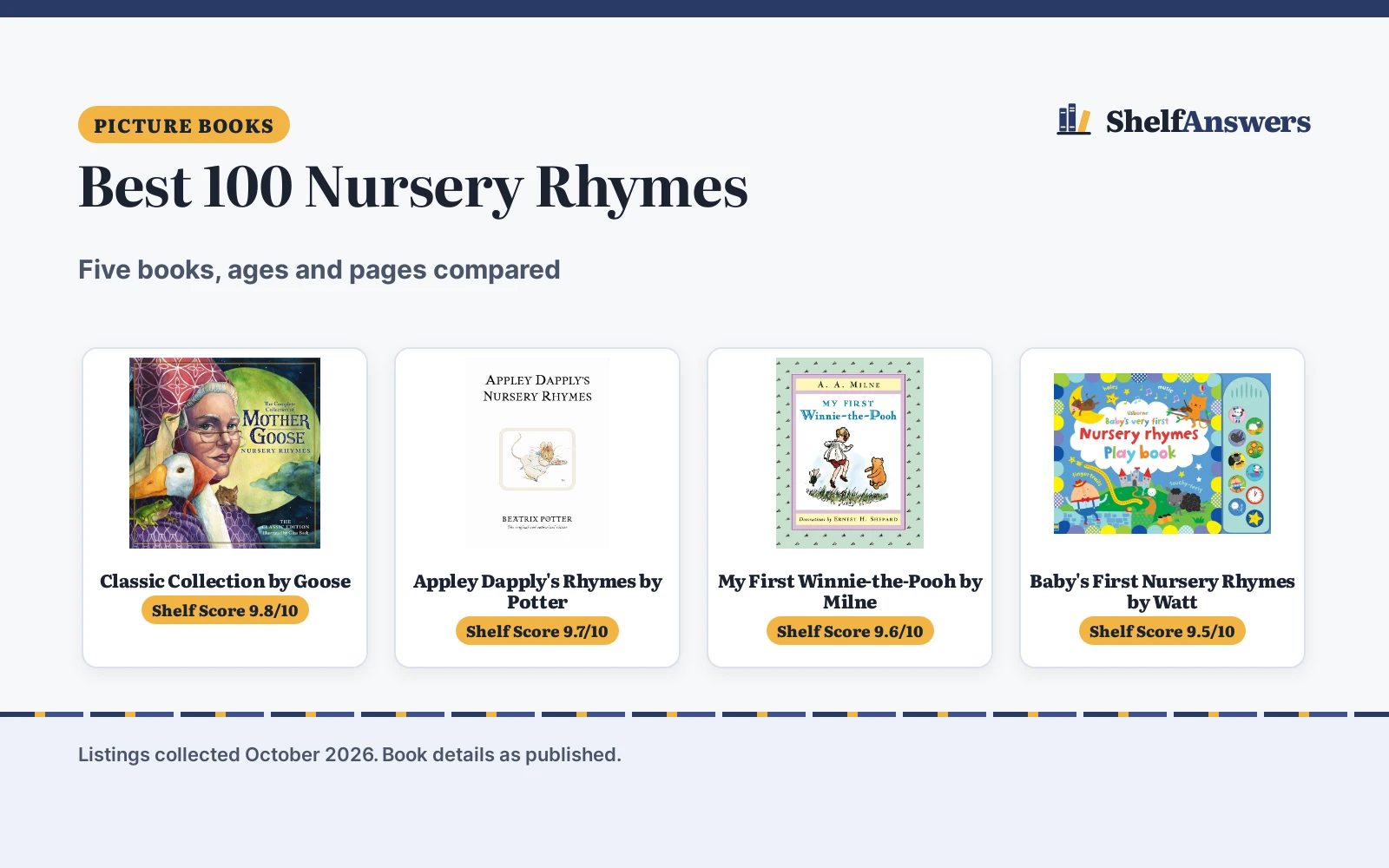Viewport: 1389px width, 868px height.
Task: Click My First Winnie-the-Pooh by Milne title
Action: tap(850, 592)
